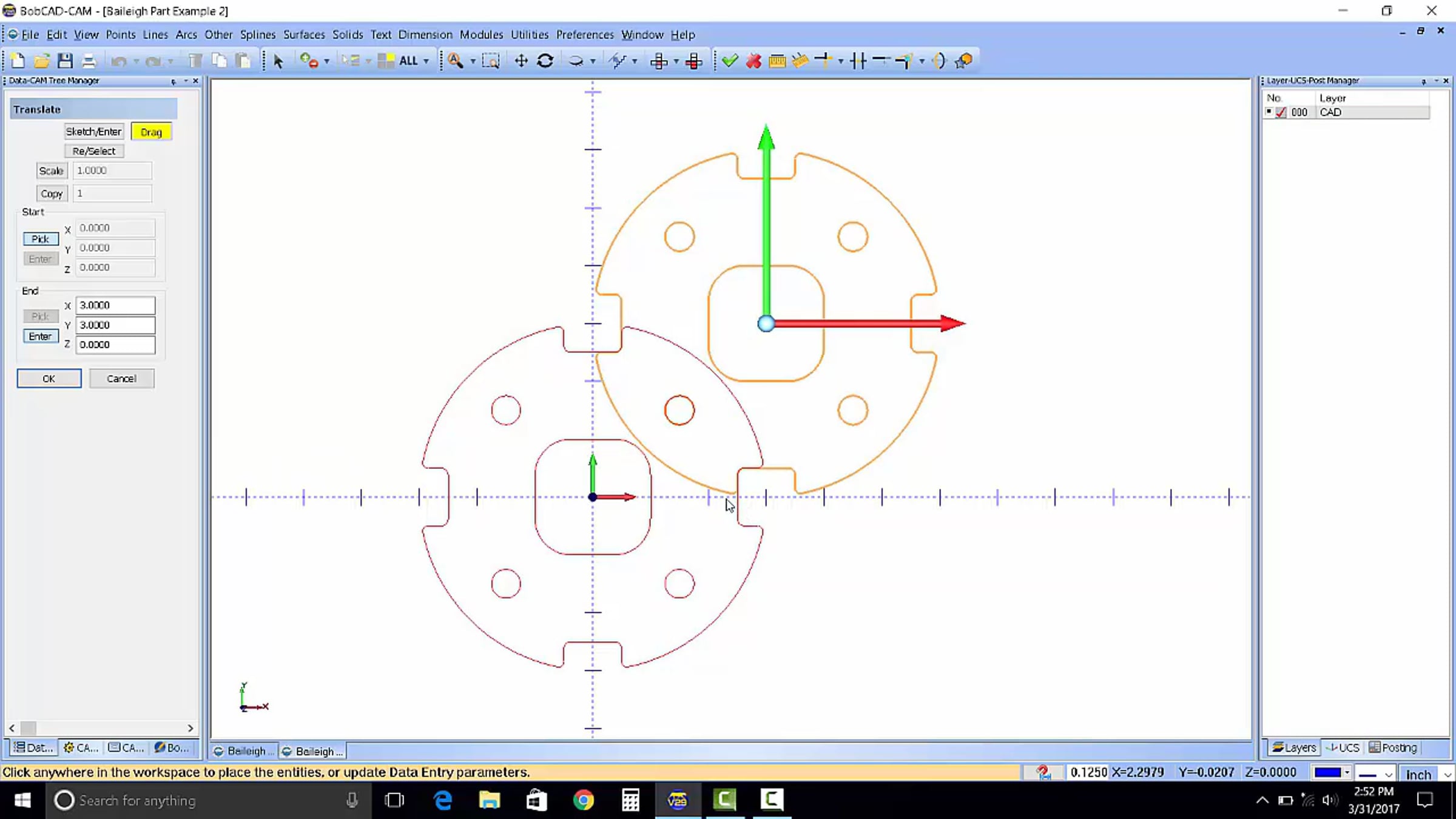1456x819 pixels.
Task: Click the zoom window icon
Action: tap(490, 61)
